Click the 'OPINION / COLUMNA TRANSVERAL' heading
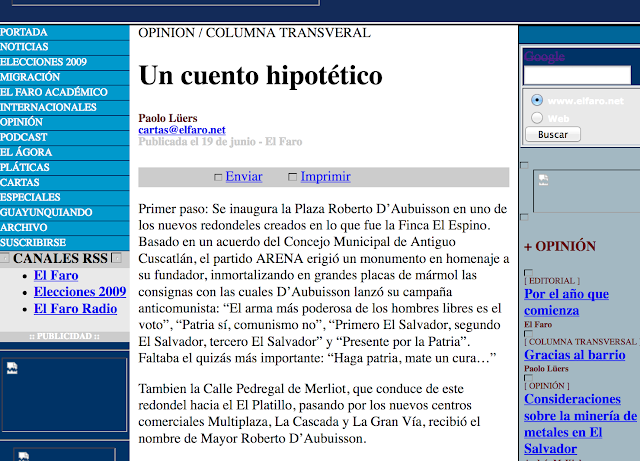The width and height of the screenshot is (640, 461). pyautogui.click(x=254, y=33)
